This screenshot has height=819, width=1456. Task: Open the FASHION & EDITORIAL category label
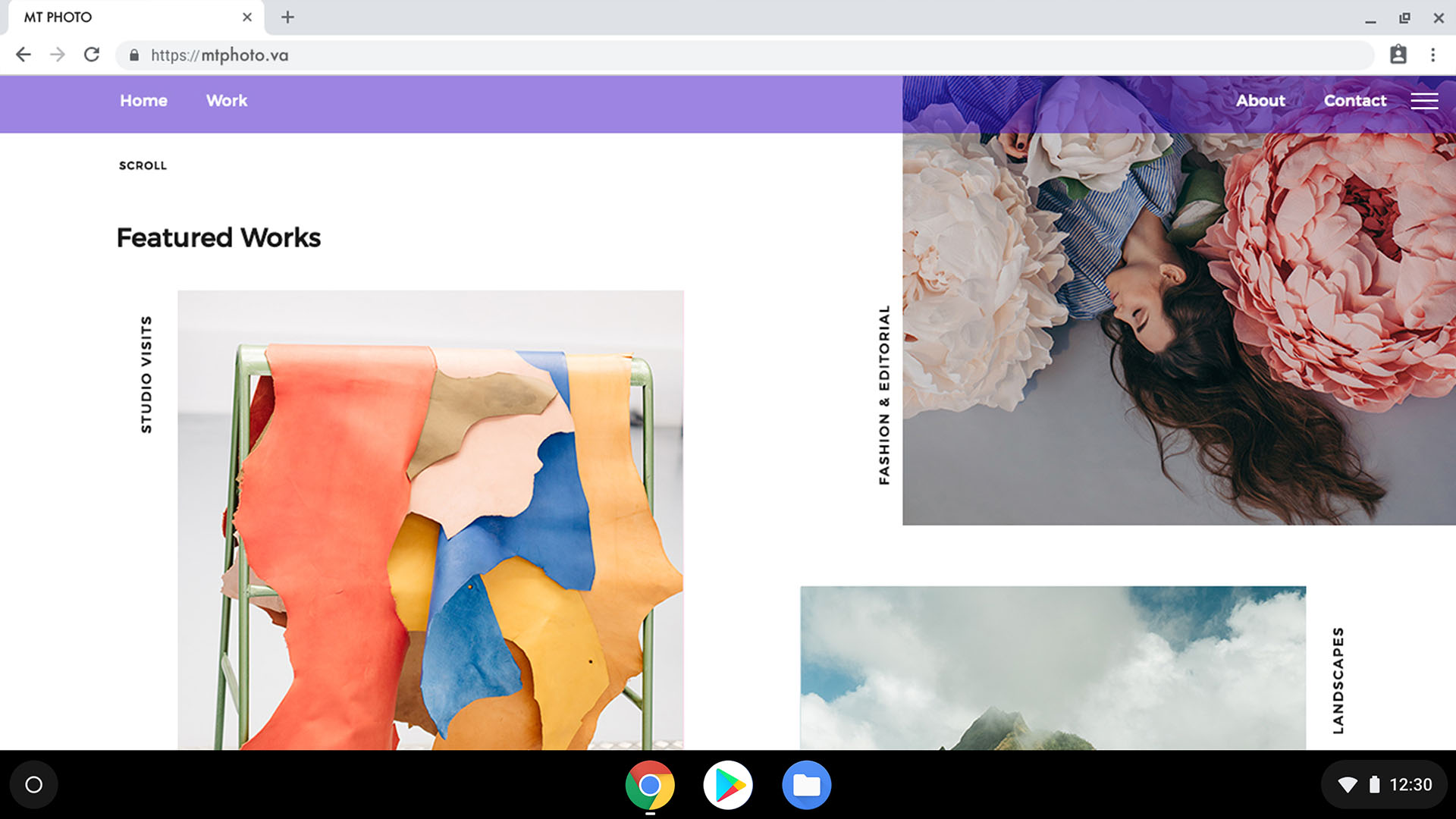pyautogui.click(x=884, y=395)
